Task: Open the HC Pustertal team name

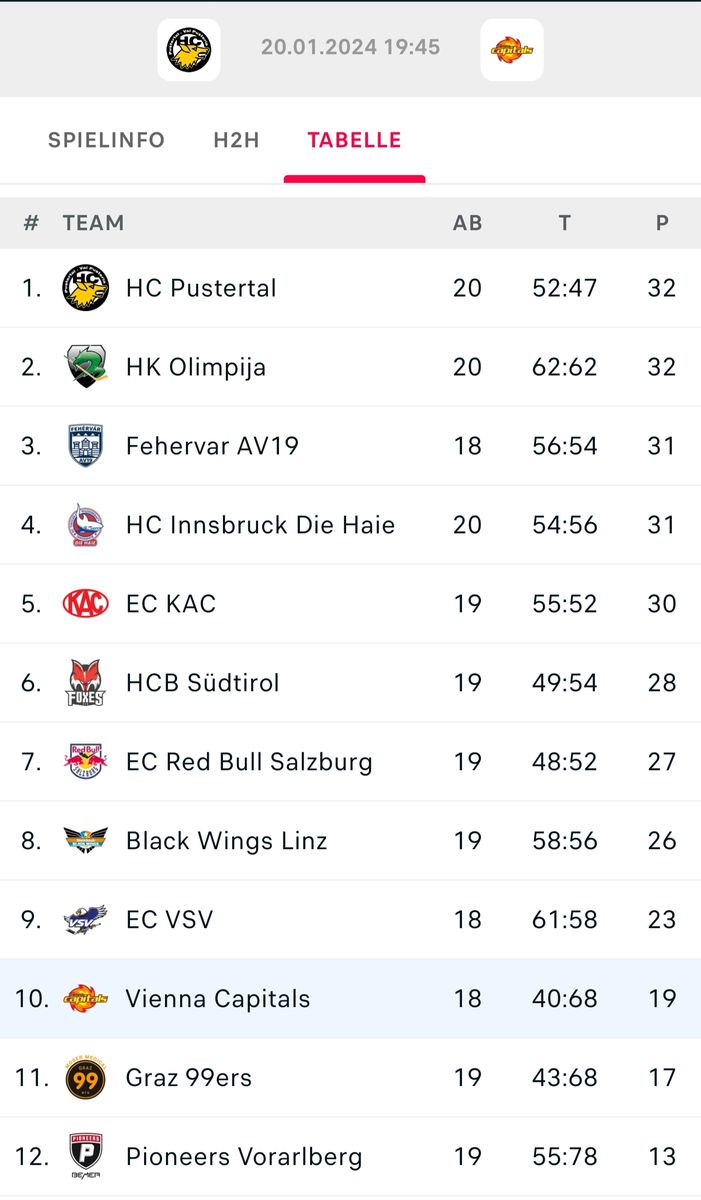Action: (201, 288)
